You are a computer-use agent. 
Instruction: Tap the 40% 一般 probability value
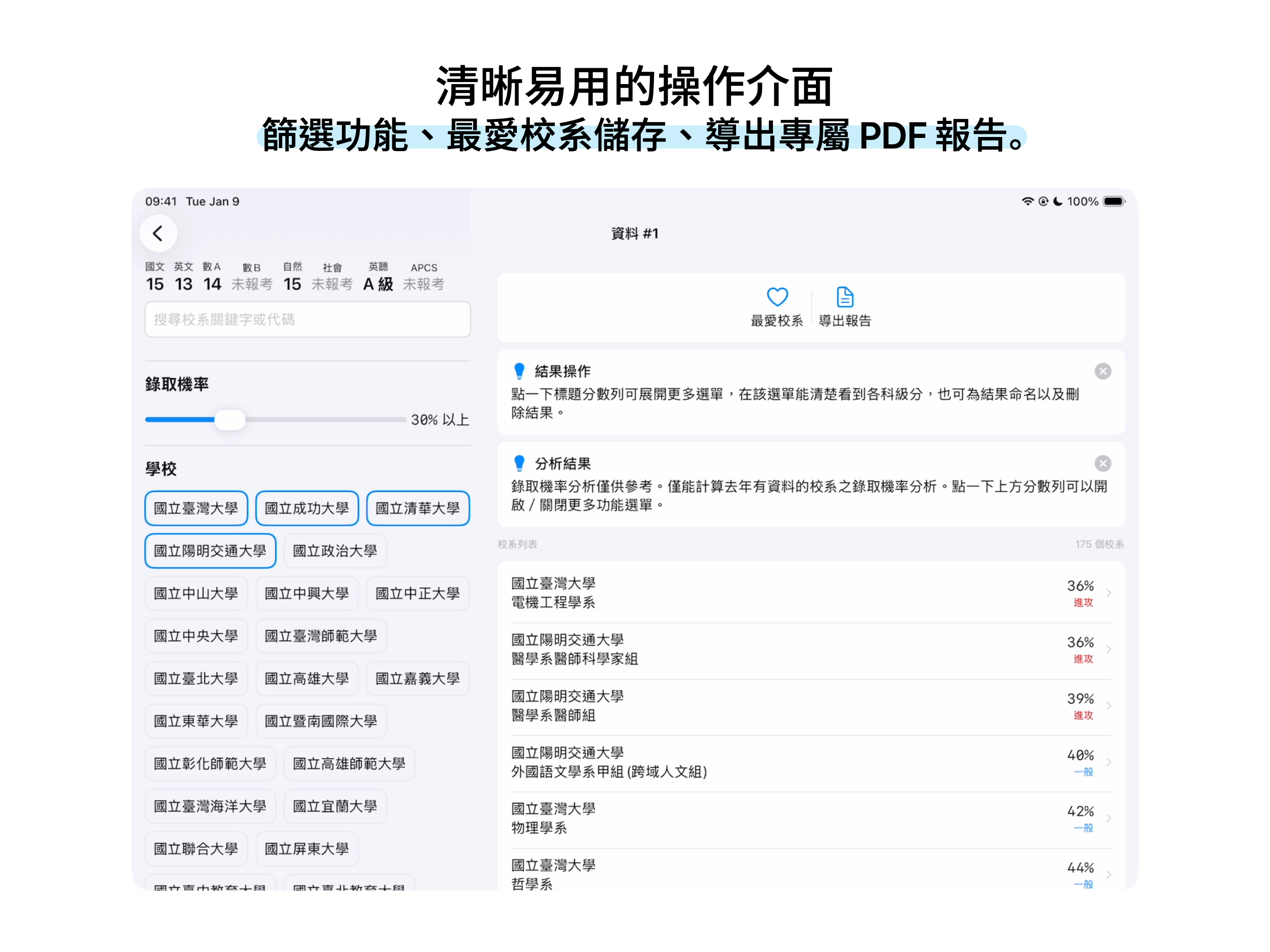point(1080,762)
